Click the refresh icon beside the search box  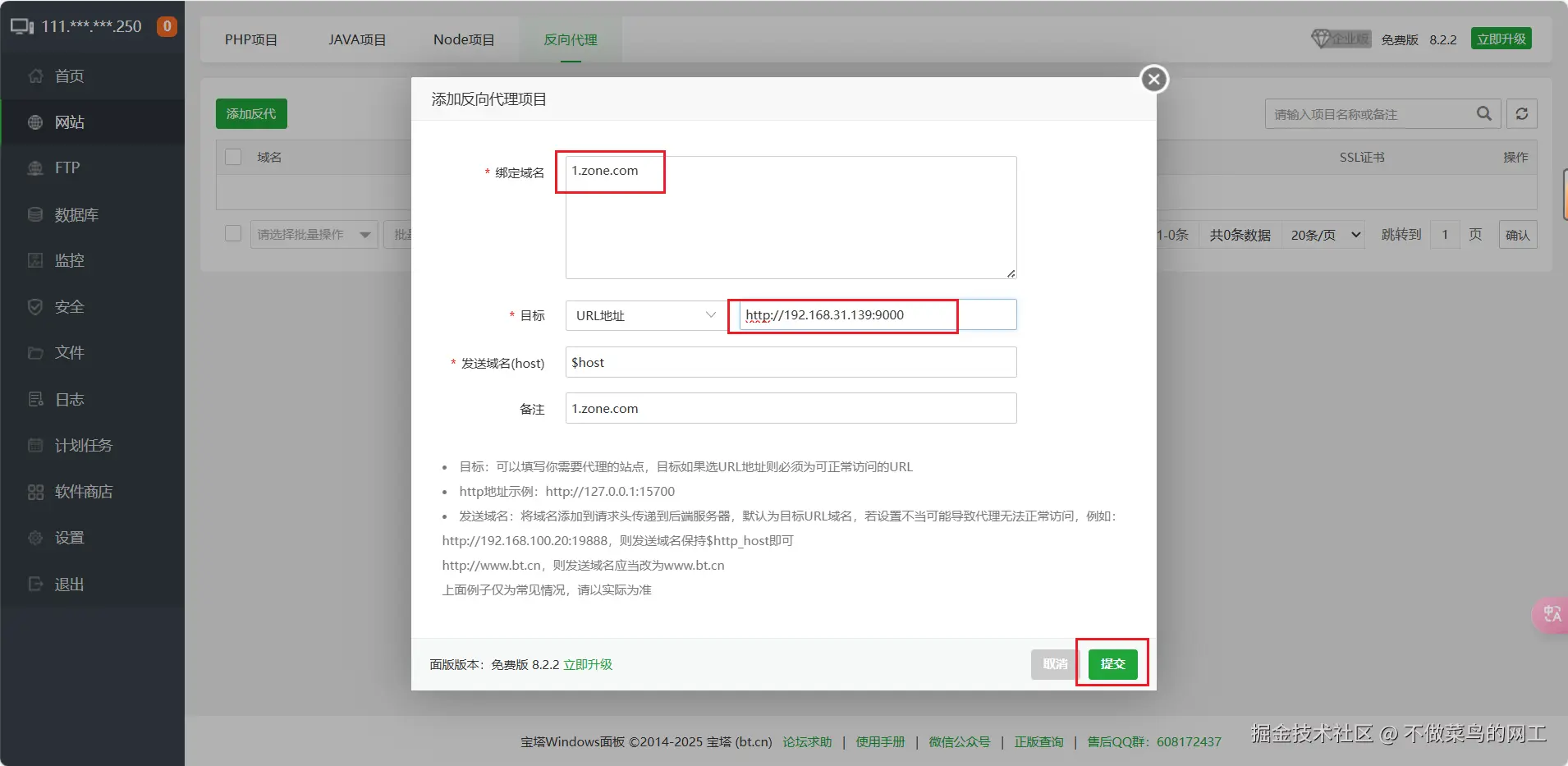coord(1521,113)
